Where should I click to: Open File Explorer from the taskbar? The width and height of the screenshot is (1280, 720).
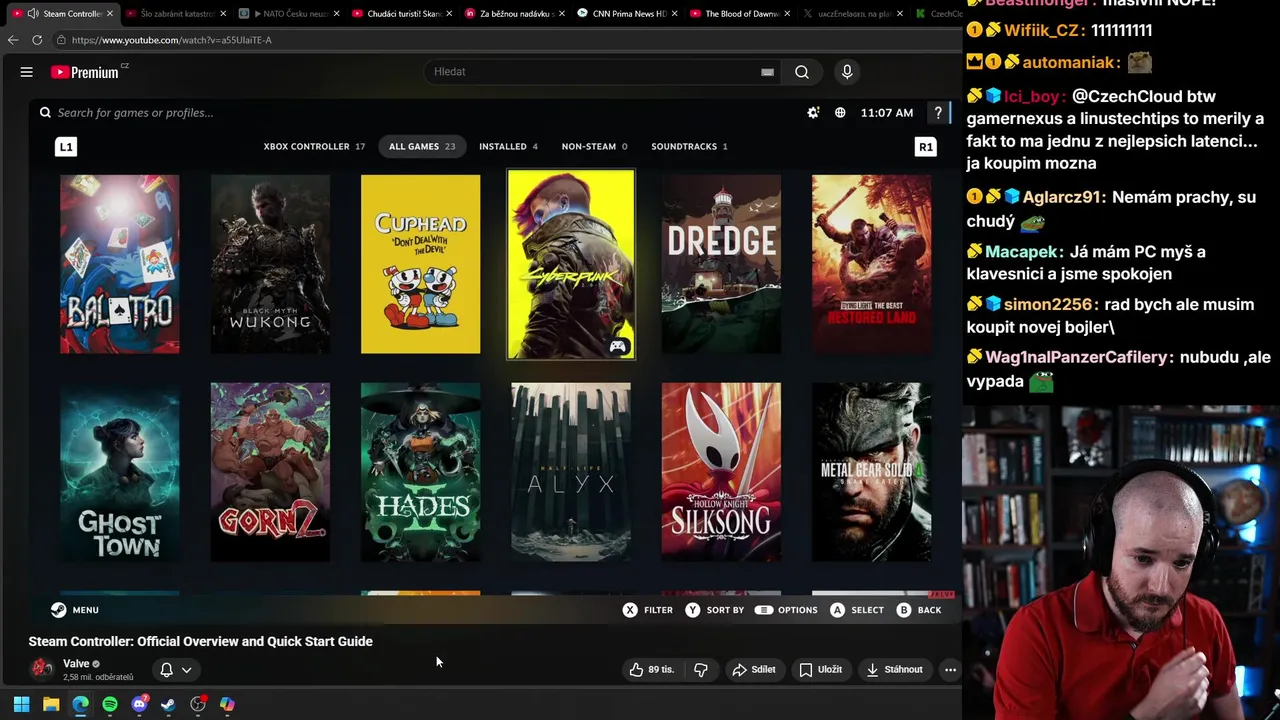click(51, 704)
